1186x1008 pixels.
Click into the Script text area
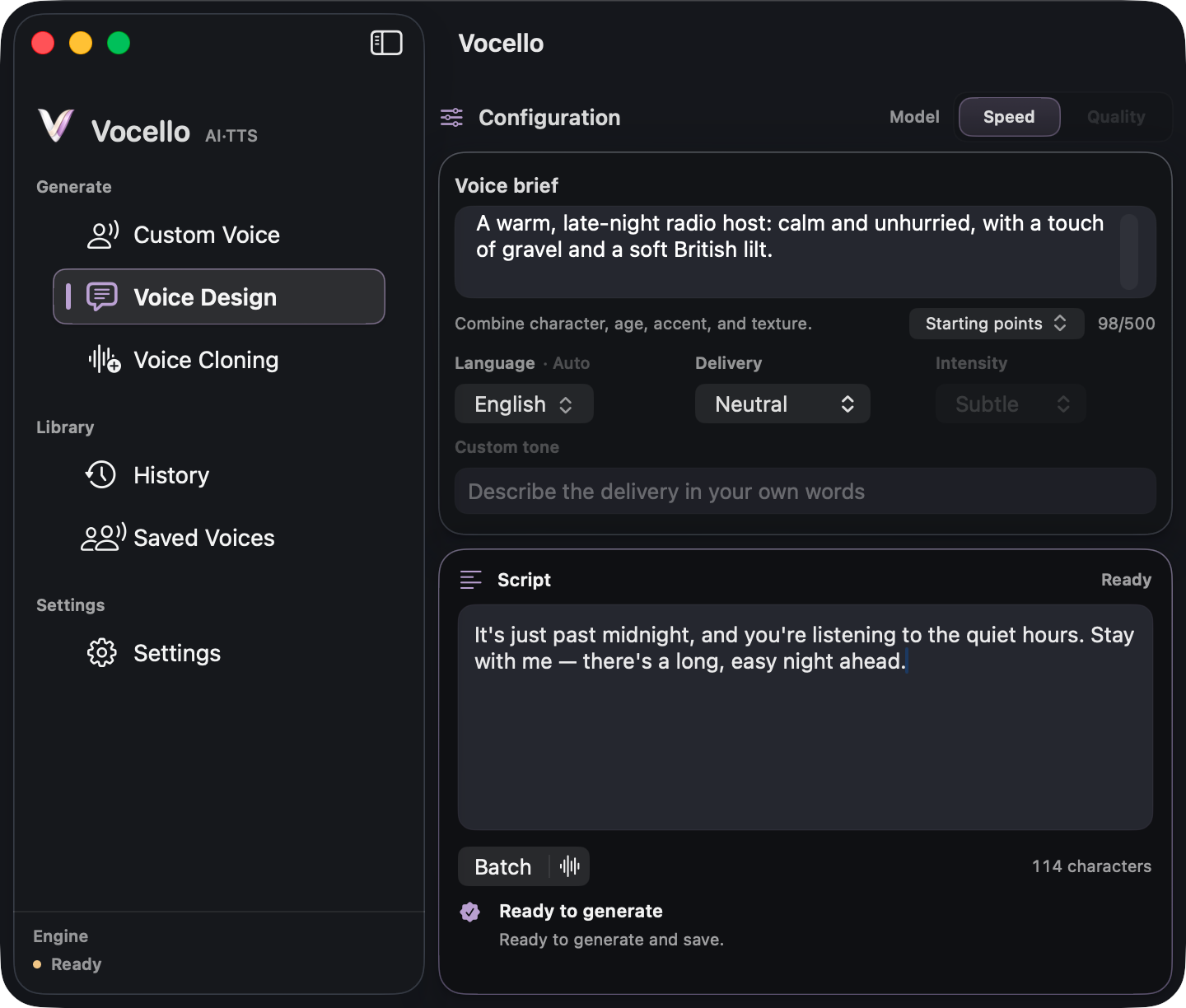(805, 717)
